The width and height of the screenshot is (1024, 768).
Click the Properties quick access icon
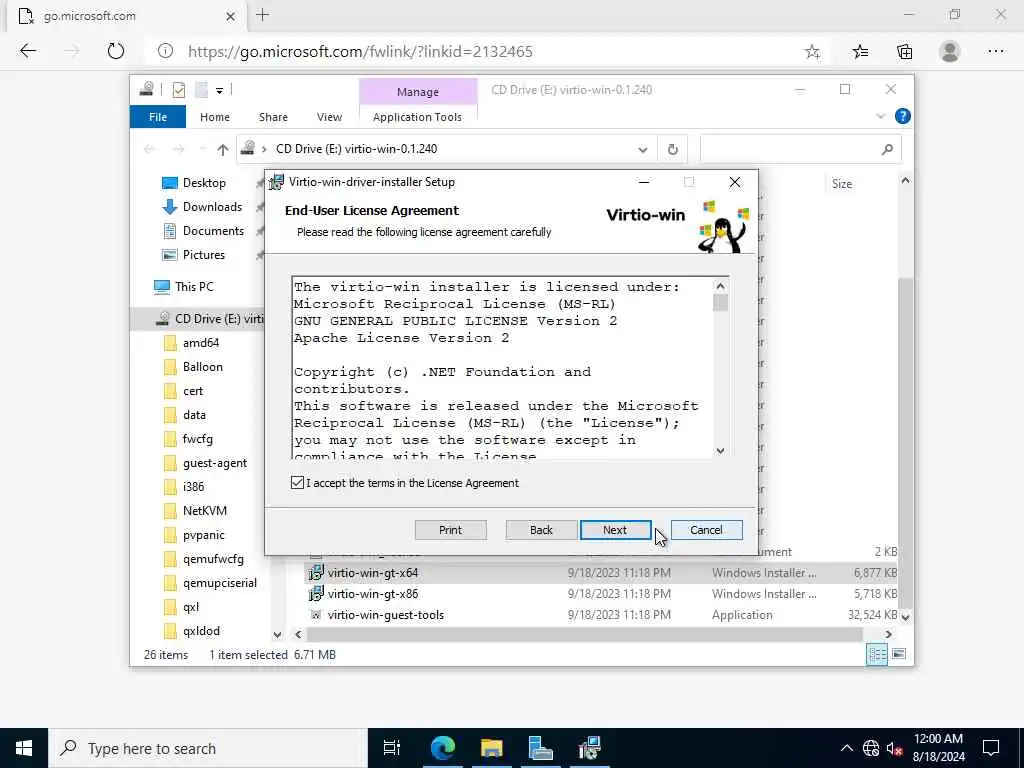coord(178,90)
